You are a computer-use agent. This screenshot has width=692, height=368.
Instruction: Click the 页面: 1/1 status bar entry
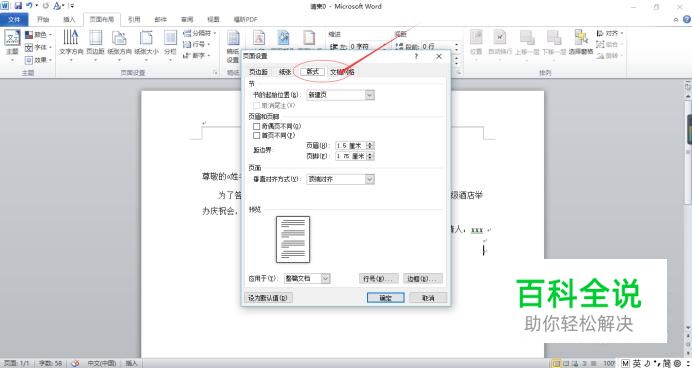17,363
